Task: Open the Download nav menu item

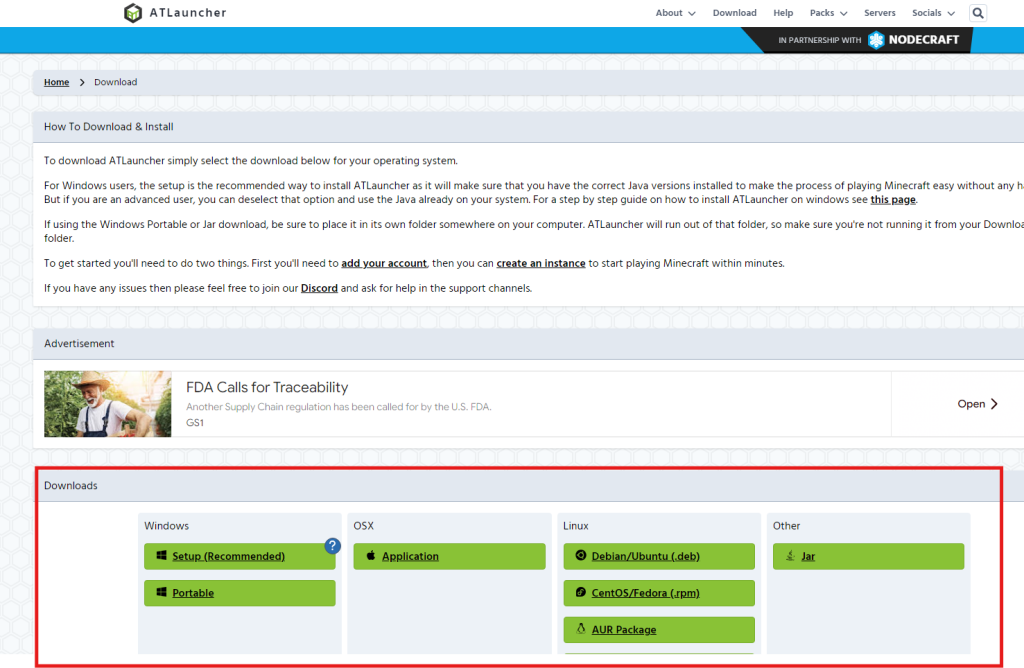Action: (x=734, y=13)
